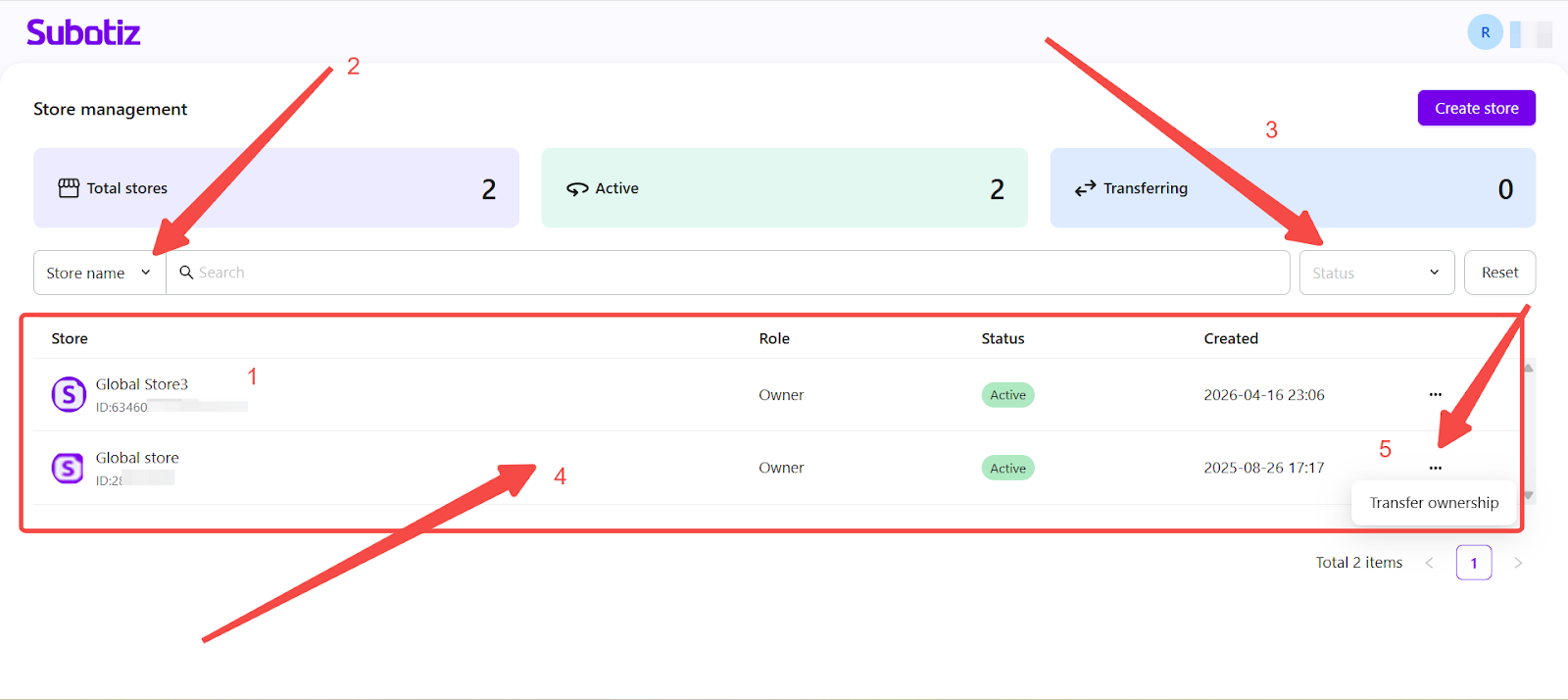
Task: Expand the Store name filter dropdown
Action: coord(99,273)
